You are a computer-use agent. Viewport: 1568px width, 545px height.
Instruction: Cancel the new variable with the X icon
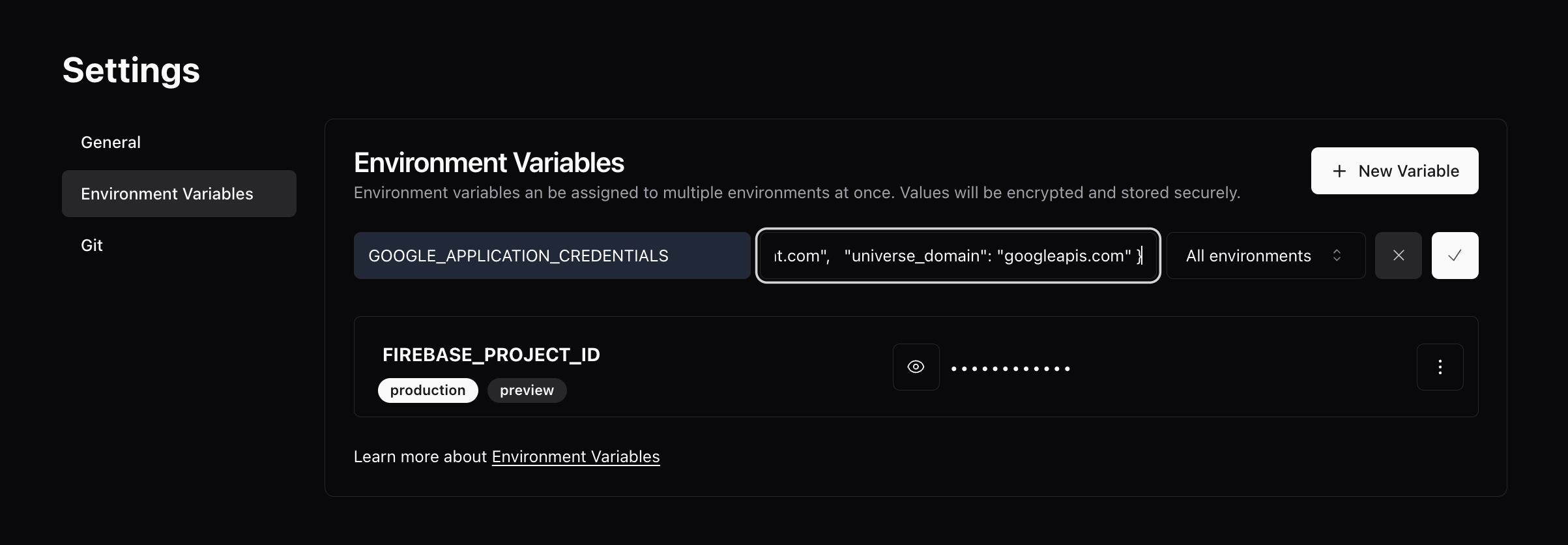tap(1398, 255)
